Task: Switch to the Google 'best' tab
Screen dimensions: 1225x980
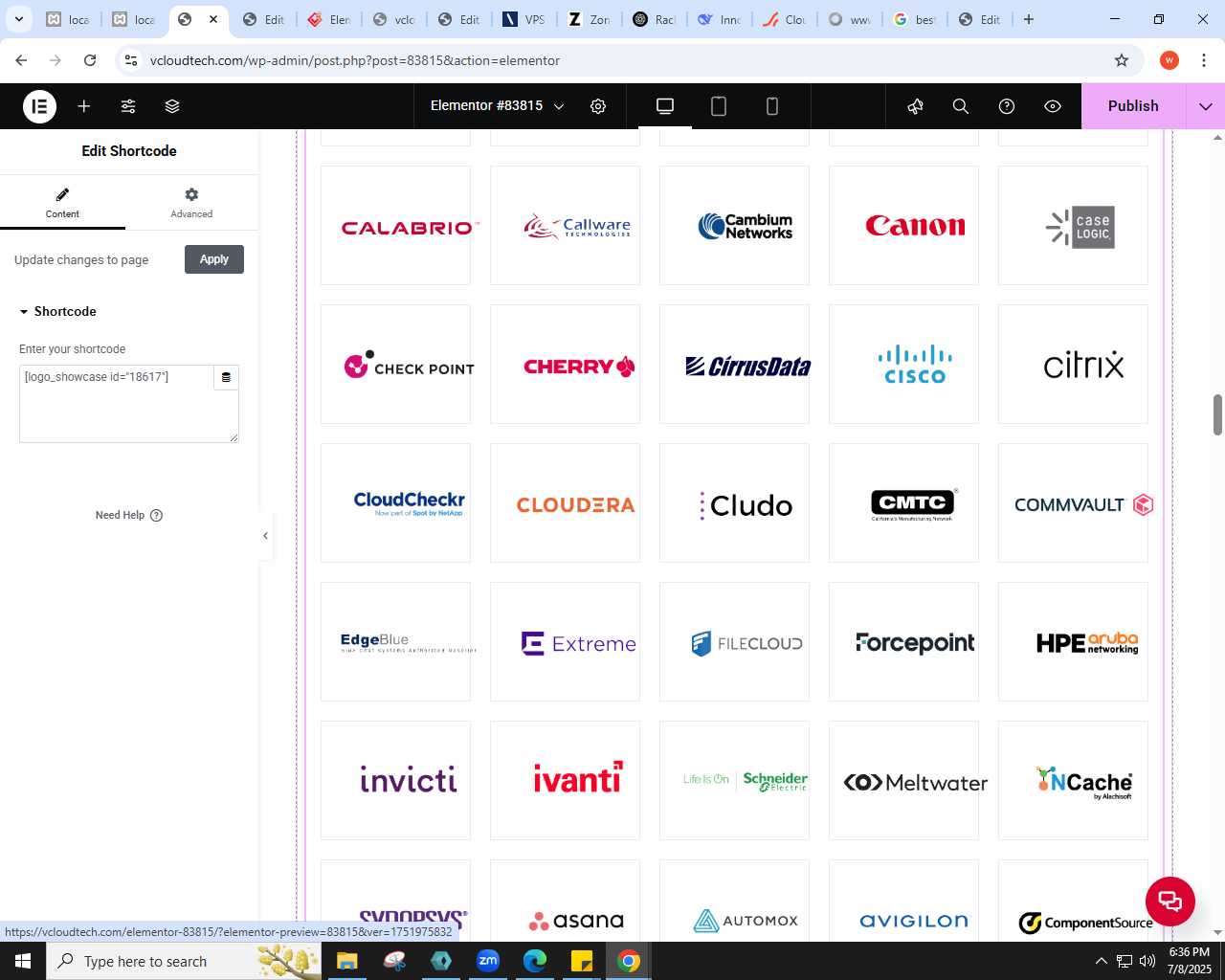Action: point(914,19)
